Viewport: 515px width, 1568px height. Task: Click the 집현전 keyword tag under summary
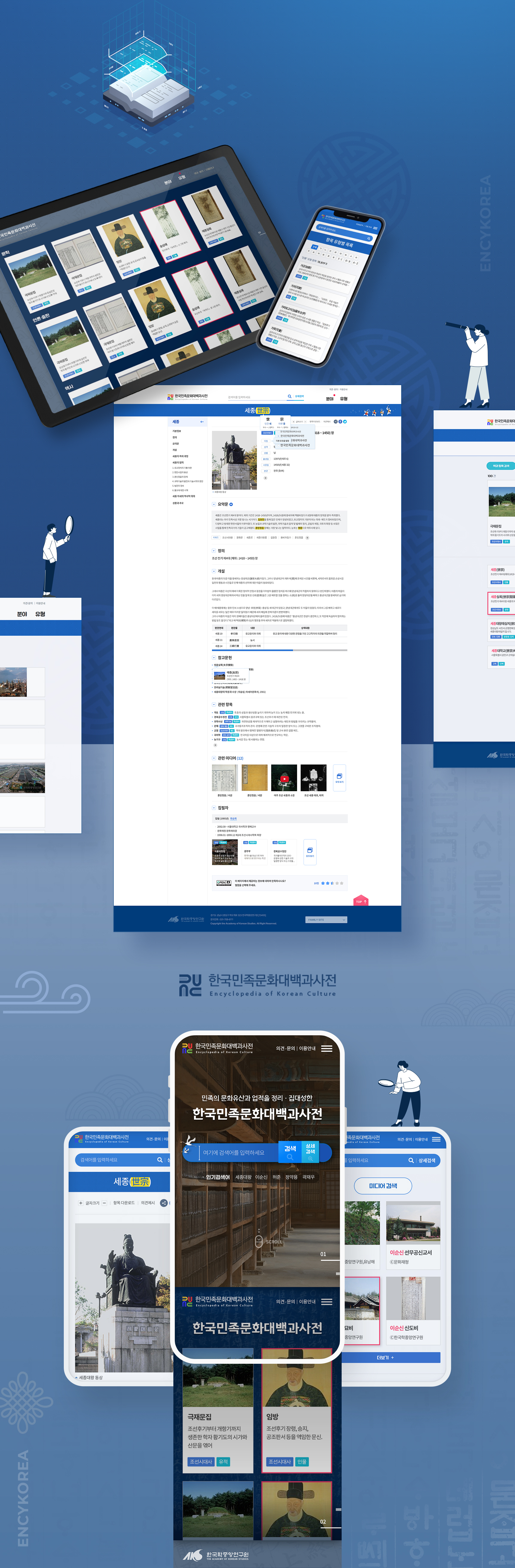[x=274, y=538]
